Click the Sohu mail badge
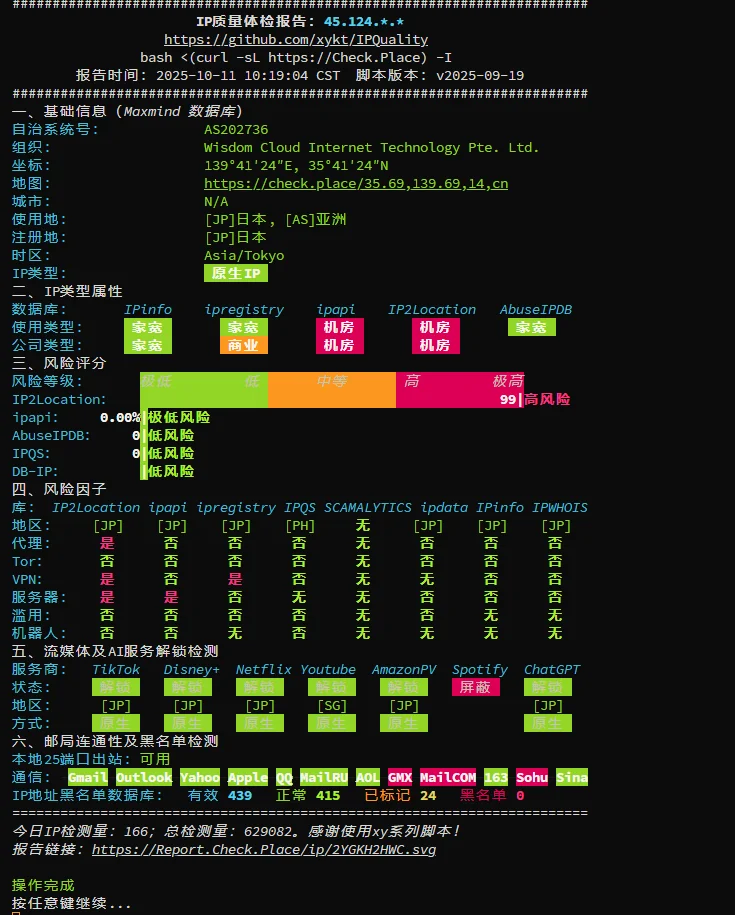Viewport: 735px width, 915px height. click(x=531, y=778)
